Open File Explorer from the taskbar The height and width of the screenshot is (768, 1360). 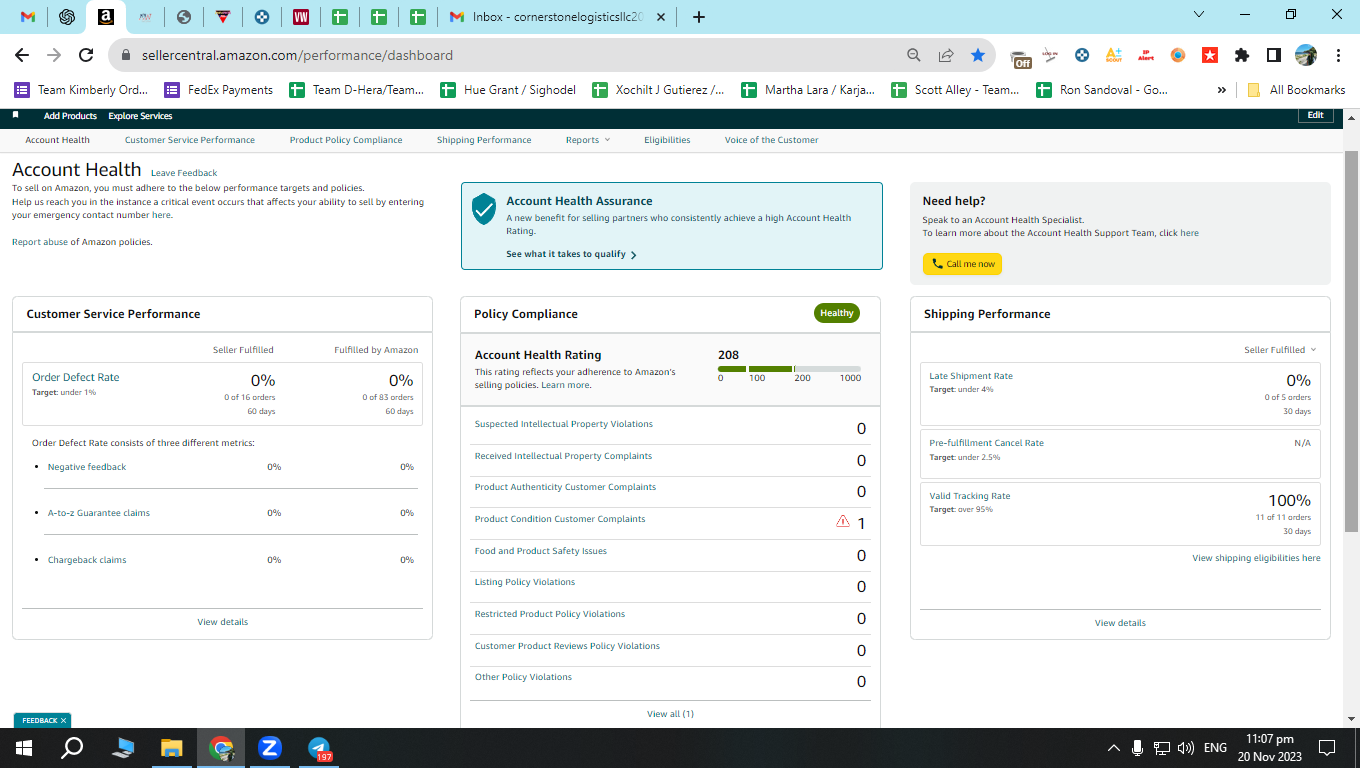[x=172, y=748]
